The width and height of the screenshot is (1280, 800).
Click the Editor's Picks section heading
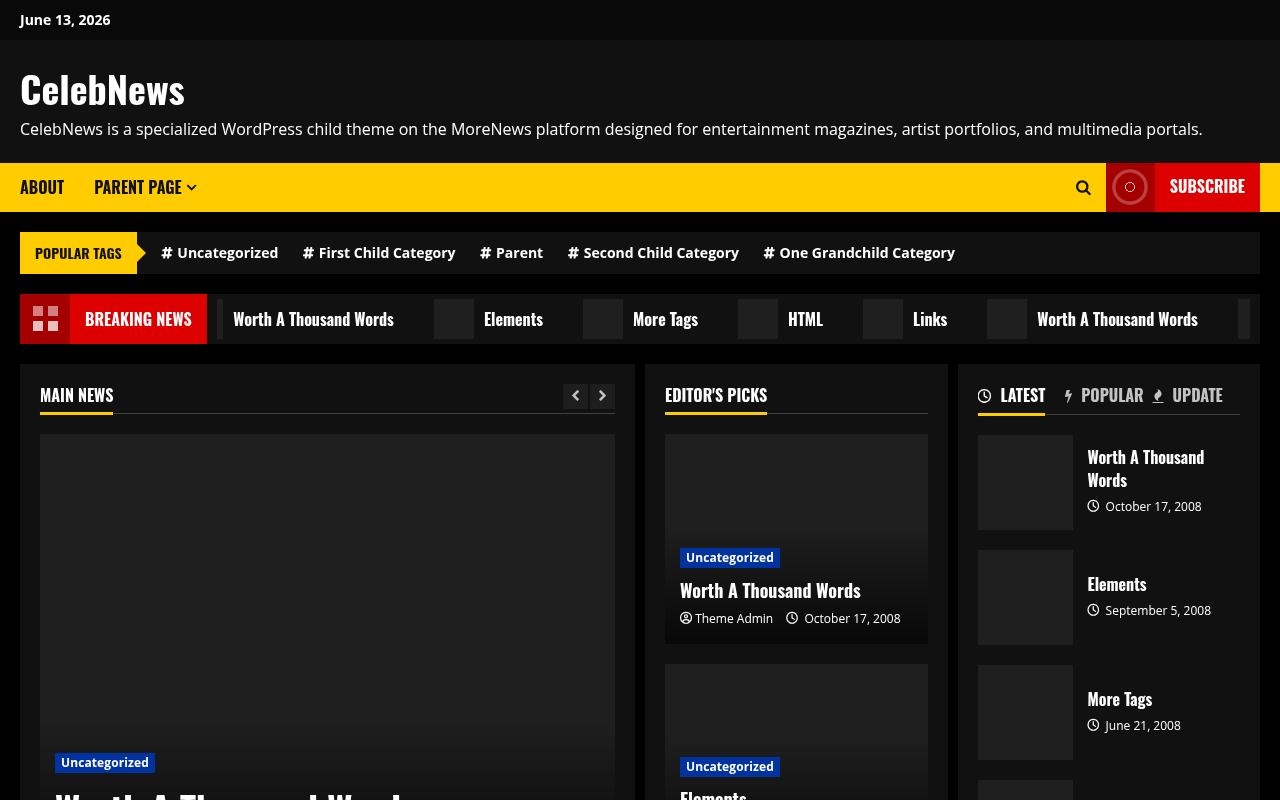point(716,395)
